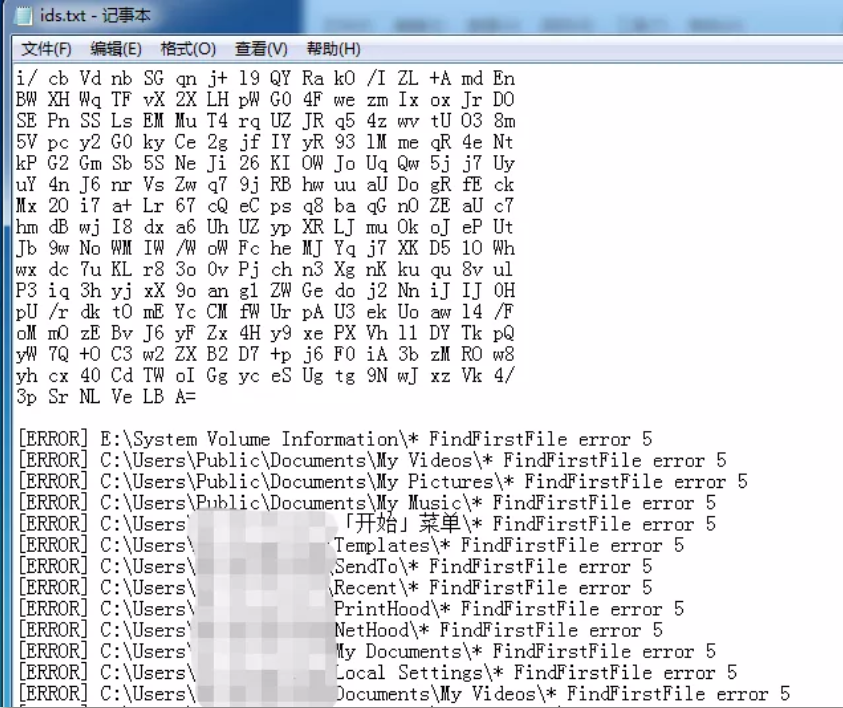Click the SendTo error line
This screenshot has height=708, width=843.
tap(335, 566)
